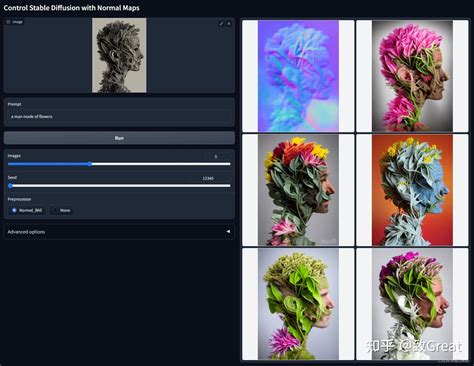Click the uploaded grayscale profile input image
474x366 pixels.
[x=119, y=55]
